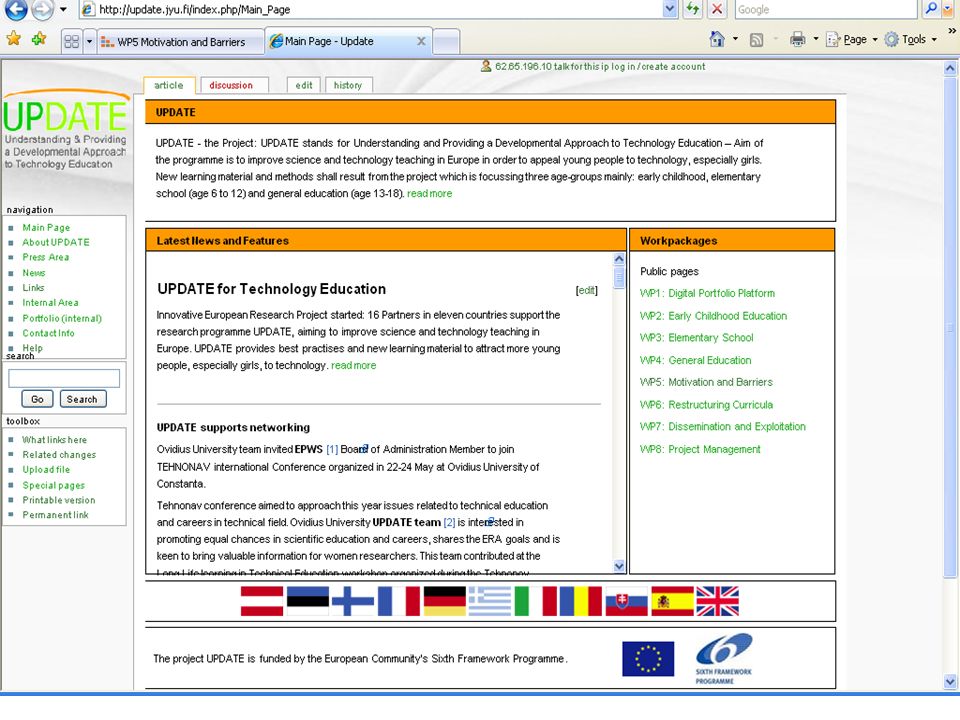Screen dimensions: 960x720
Task: Open the edit tab
Action: point(304,85)
